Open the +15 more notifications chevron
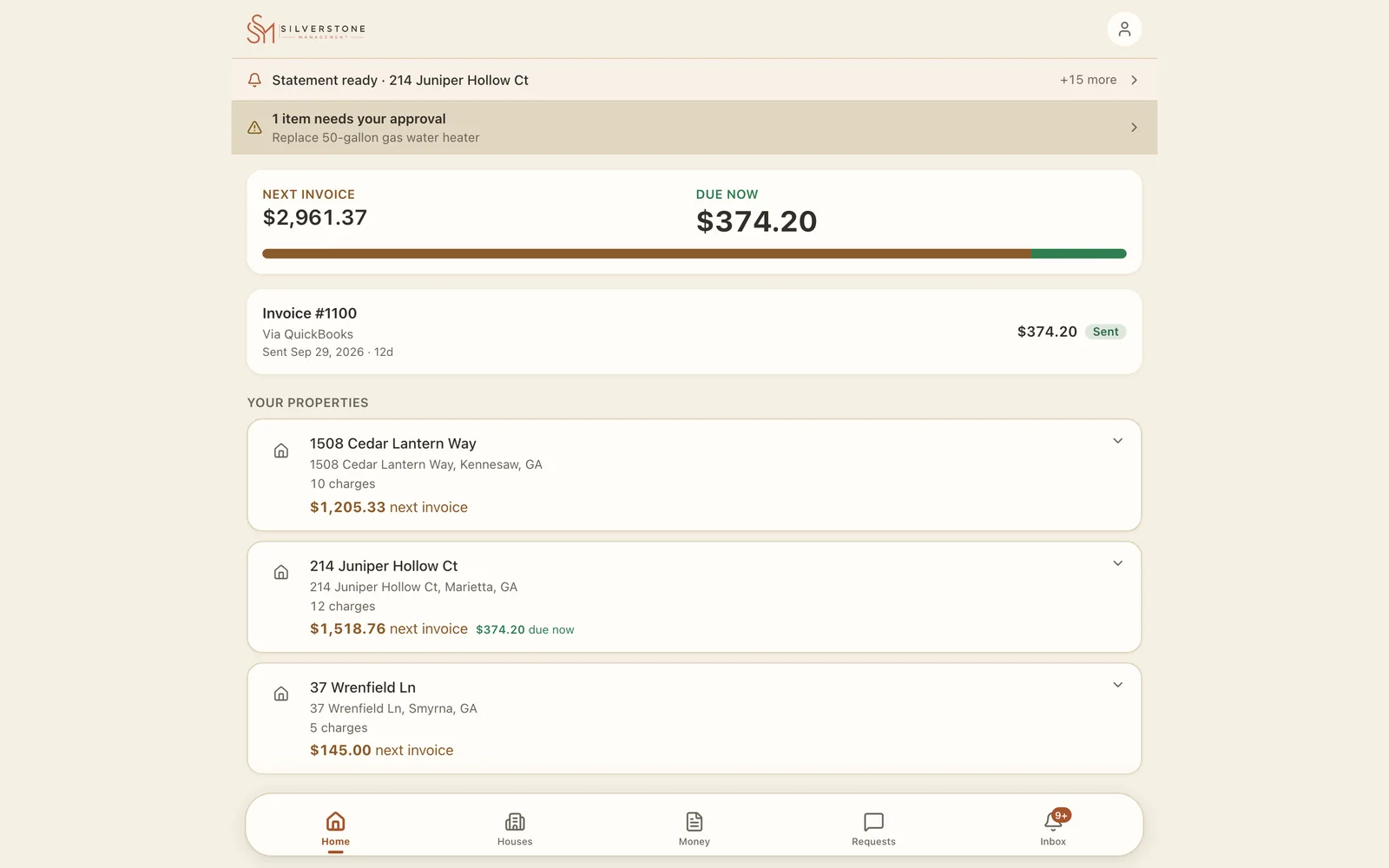Viewport: 1389px width, 868px height. [1134, 80]
